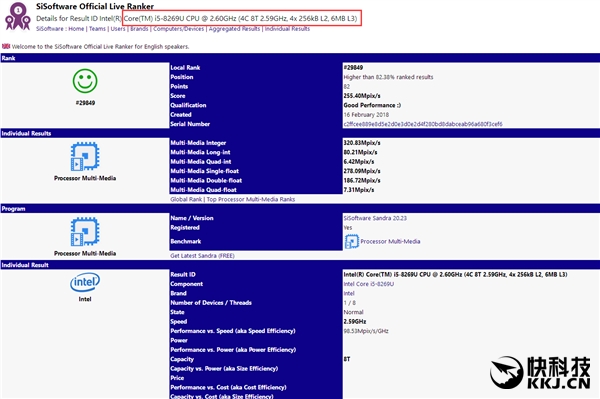Click the Processor Multi-Media icon under Individual Results
This screenshot has height=399, width=600.
85,156
